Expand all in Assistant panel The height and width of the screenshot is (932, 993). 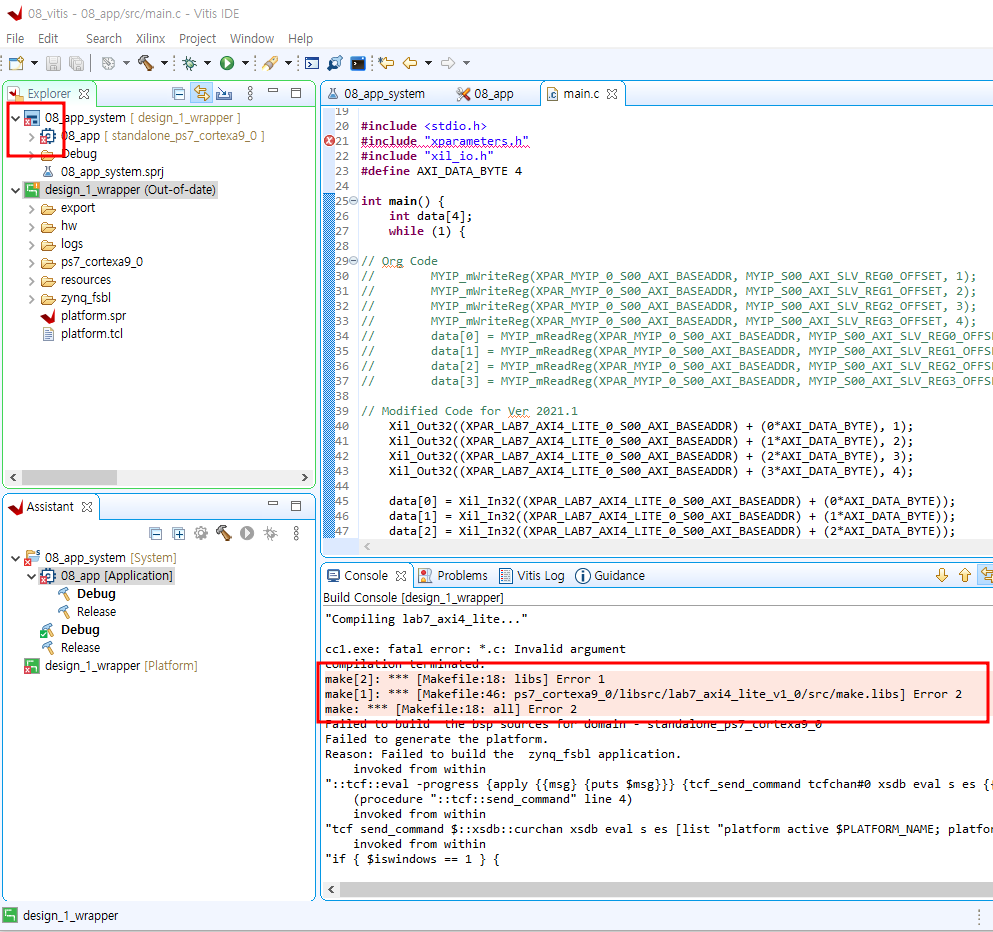(179, 534)
